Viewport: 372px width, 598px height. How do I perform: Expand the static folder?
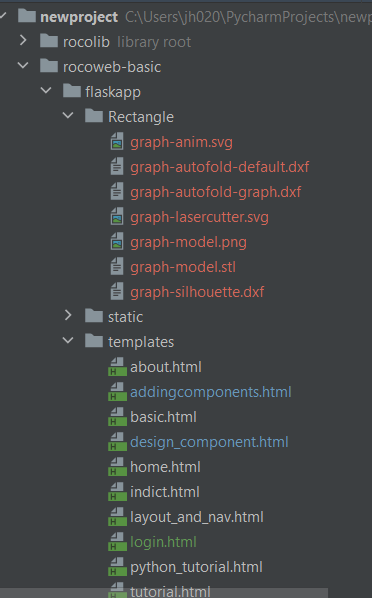click(68, 315)
